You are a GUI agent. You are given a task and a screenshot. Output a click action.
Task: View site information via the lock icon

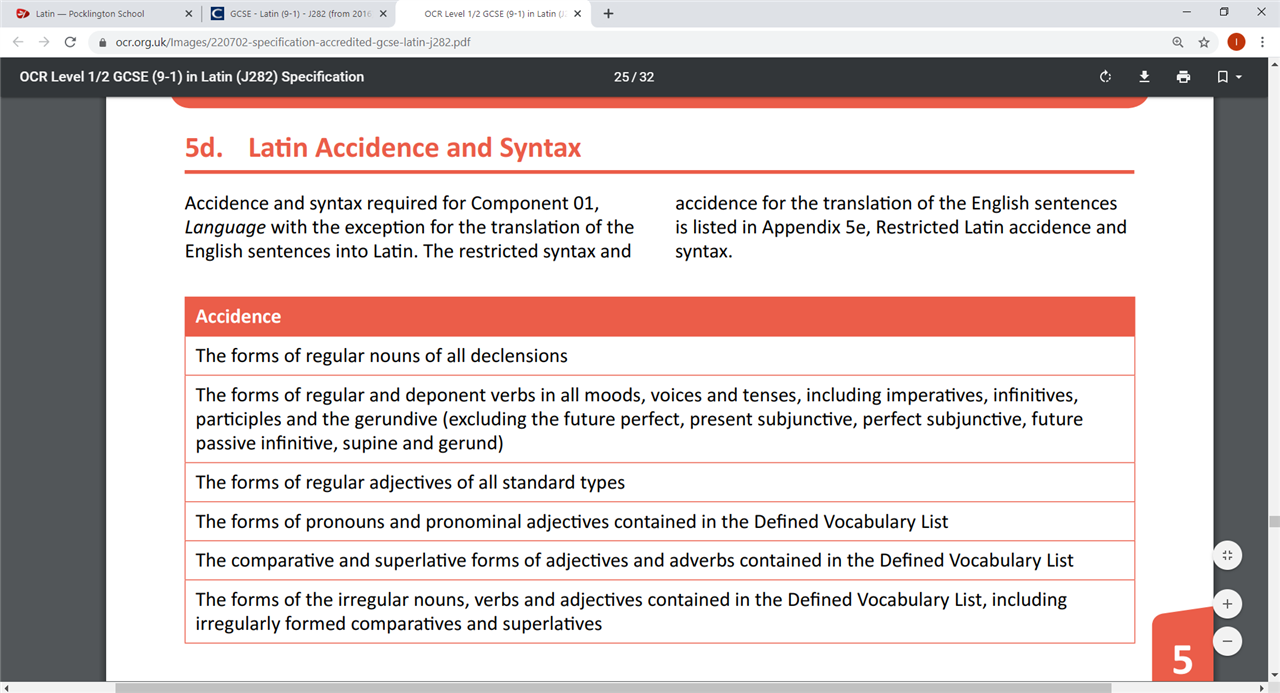(x=102, y=43)
